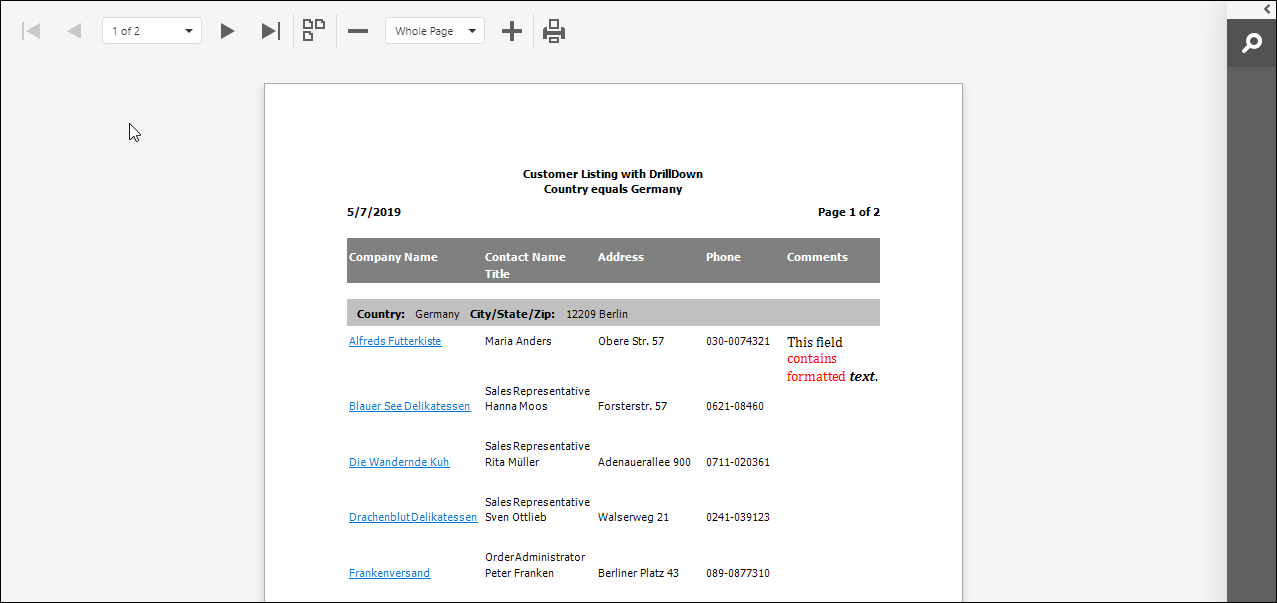Zoom out using the minus button
The image size is (1277, 603).
point(358,31)
